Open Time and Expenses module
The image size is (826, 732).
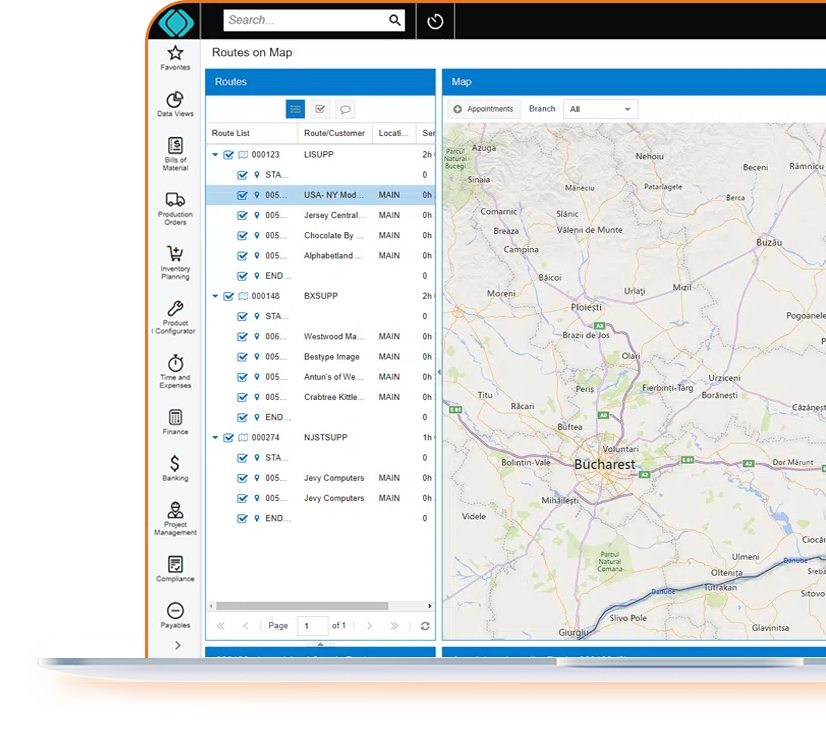[175, 369]
